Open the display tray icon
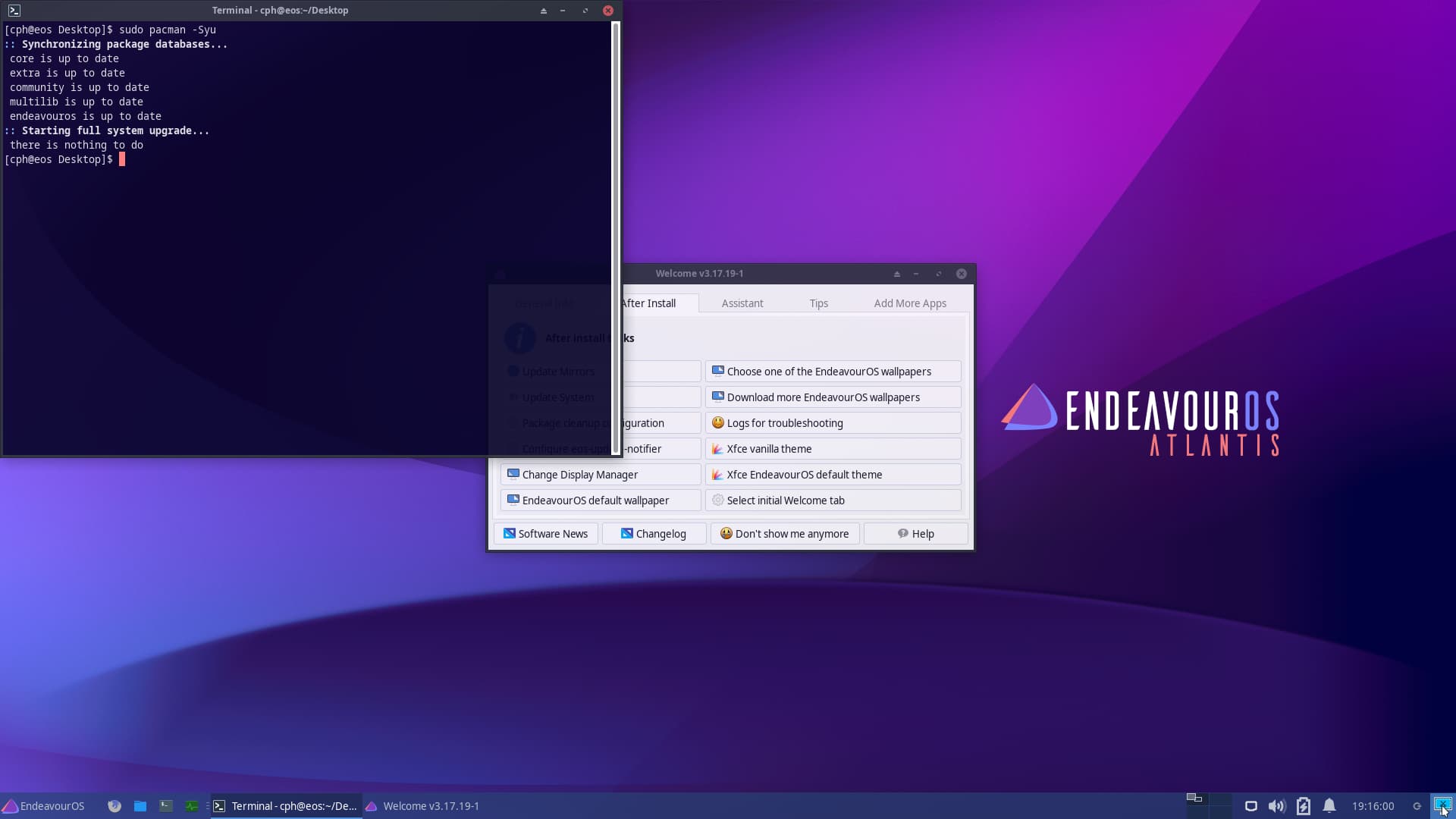The width and height of the screenshot is (1456, 819). [x=1251, y=806]
